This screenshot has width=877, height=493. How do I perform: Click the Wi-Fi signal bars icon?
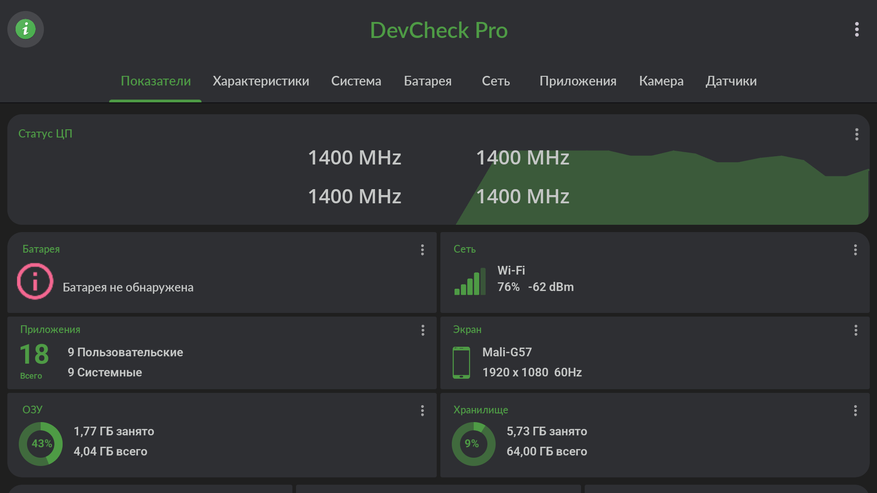[x=470, y=281]
